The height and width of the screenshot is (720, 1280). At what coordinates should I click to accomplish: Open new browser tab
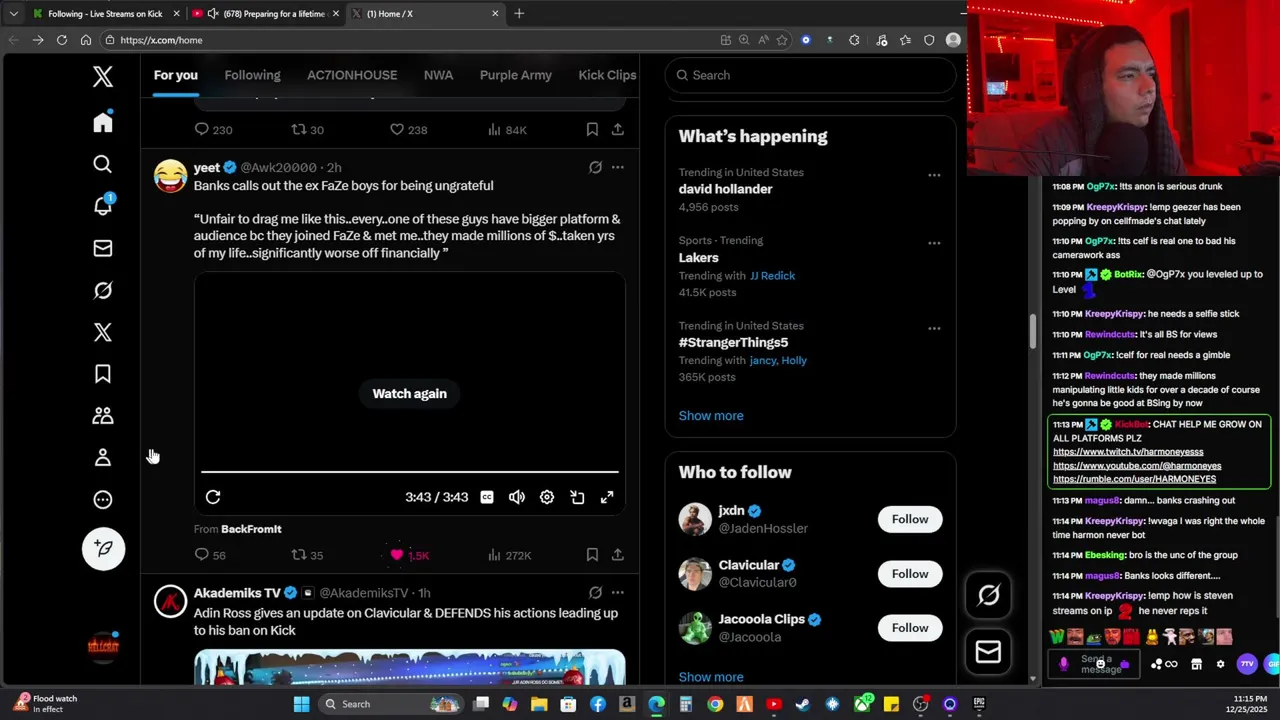coord(519,13)
